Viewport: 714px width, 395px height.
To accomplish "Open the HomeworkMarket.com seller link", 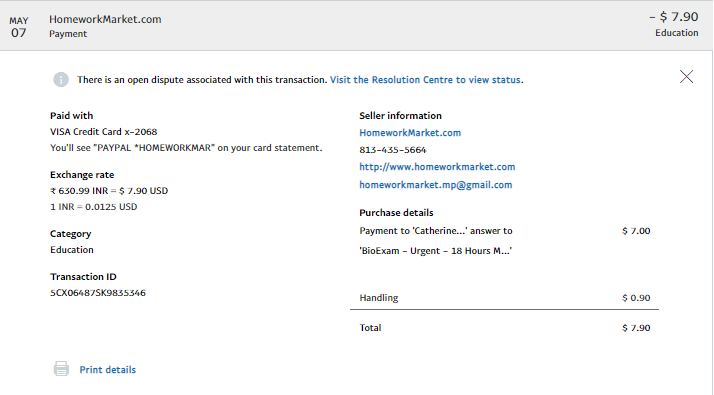I will [410, 133].
